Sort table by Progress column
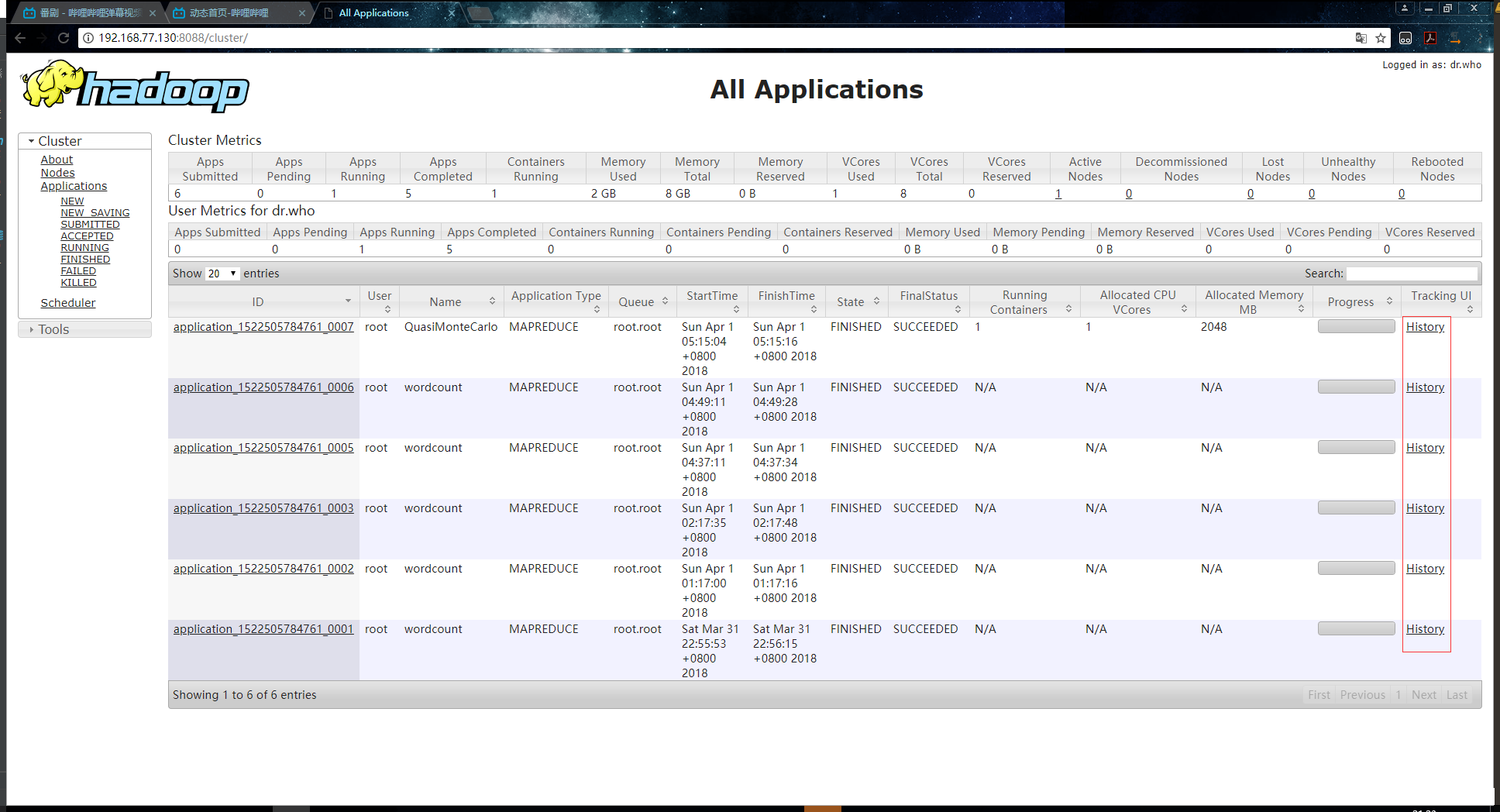The image size is (1500, 812). 1389,301
